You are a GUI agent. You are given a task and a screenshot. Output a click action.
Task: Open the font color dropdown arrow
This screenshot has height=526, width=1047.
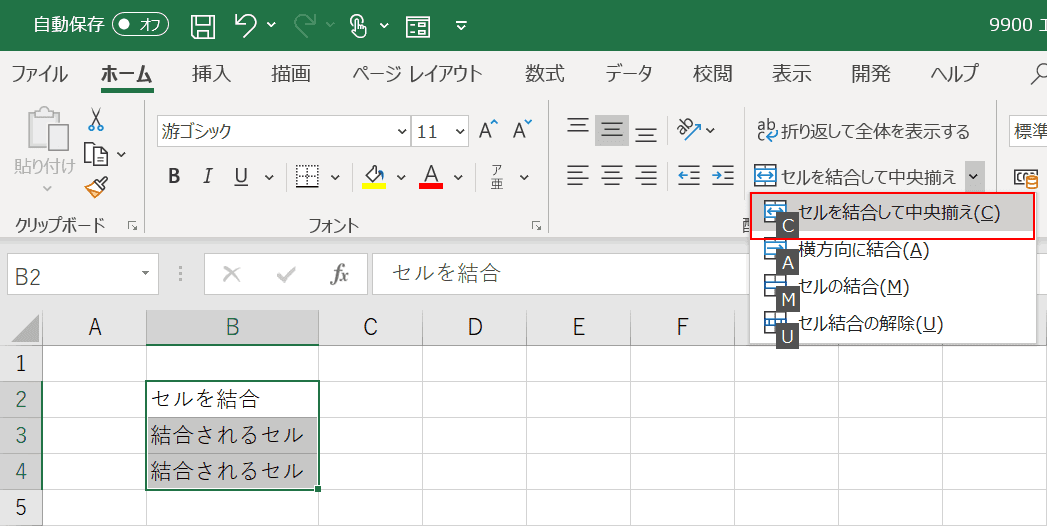pos(458,177)
